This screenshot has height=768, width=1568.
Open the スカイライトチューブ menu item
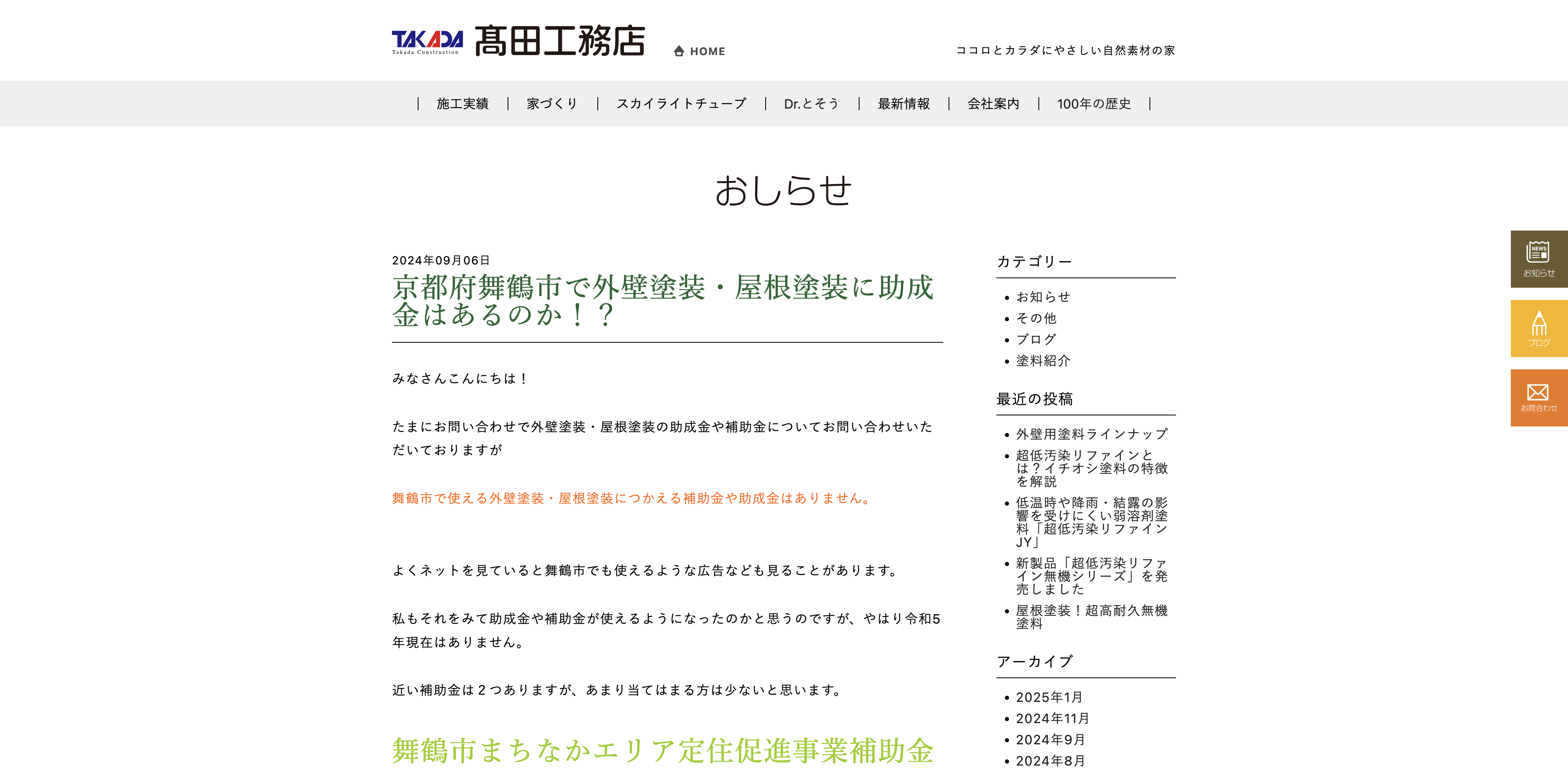pyautogui.click(x=681, y=104)
